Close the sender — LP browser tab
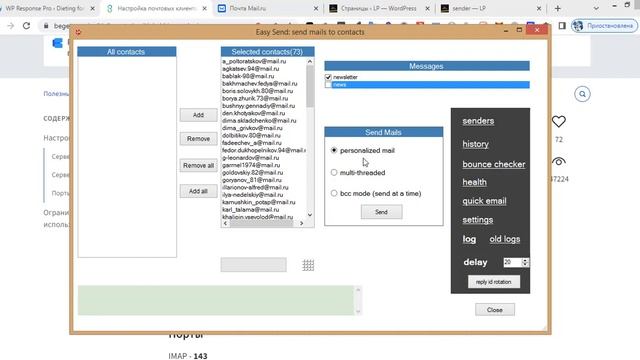 click(x=539, y=8)
